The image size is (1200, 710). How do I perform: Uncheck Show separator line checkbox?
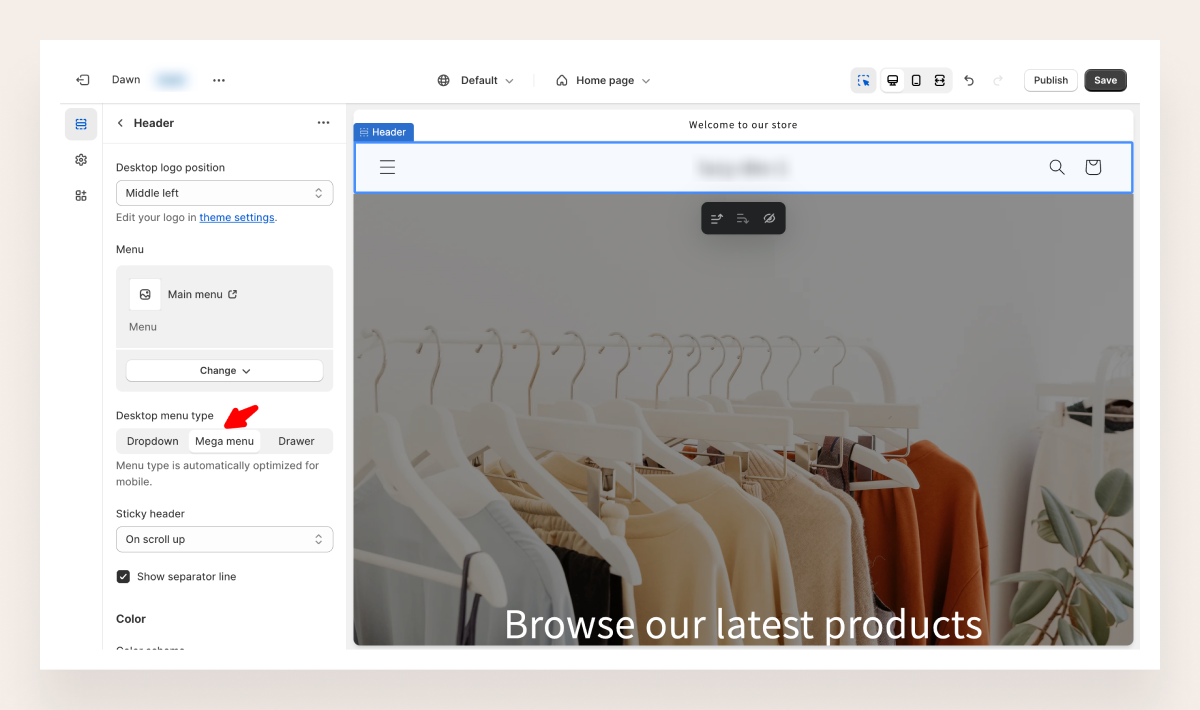124,577
